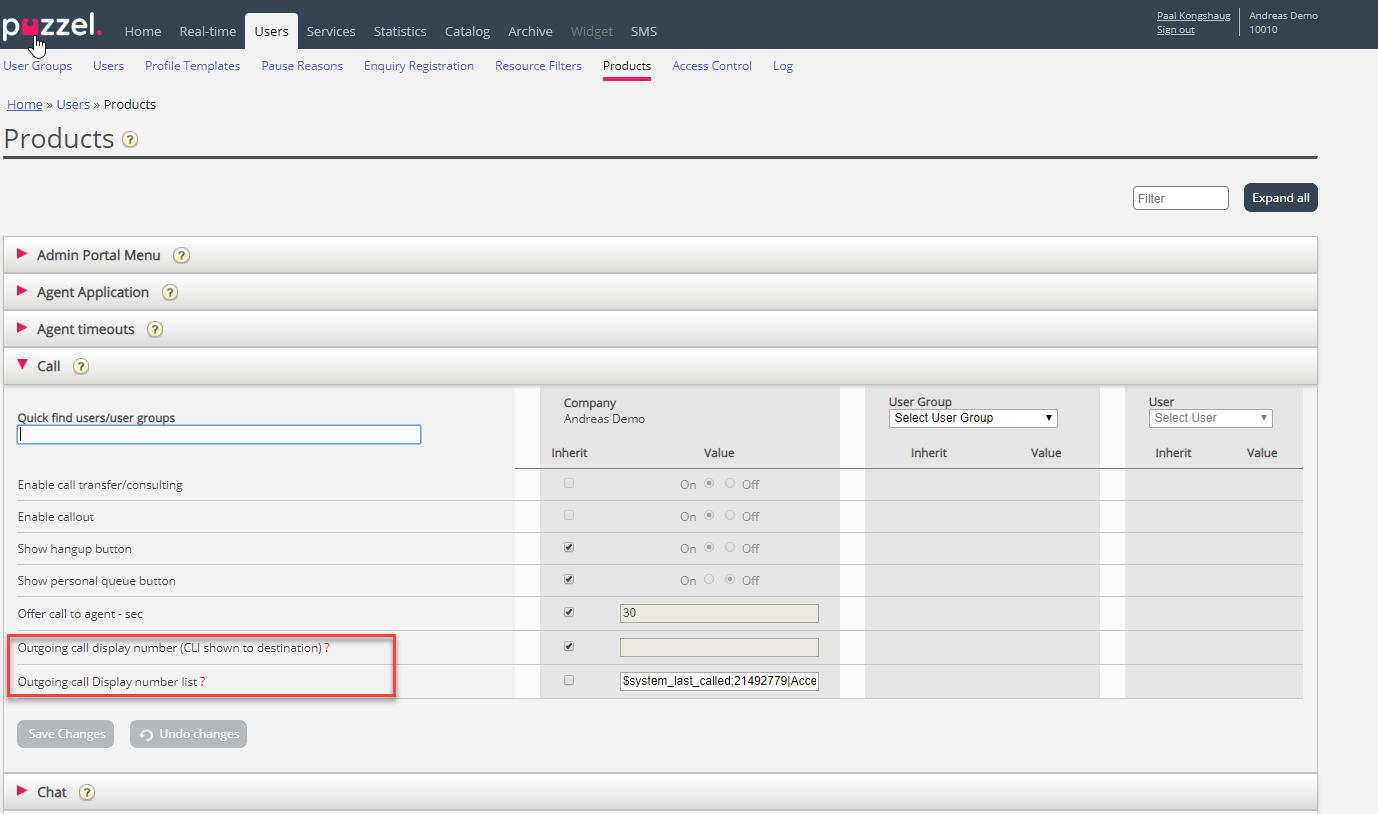Click red question mark after Display number list

203,682
